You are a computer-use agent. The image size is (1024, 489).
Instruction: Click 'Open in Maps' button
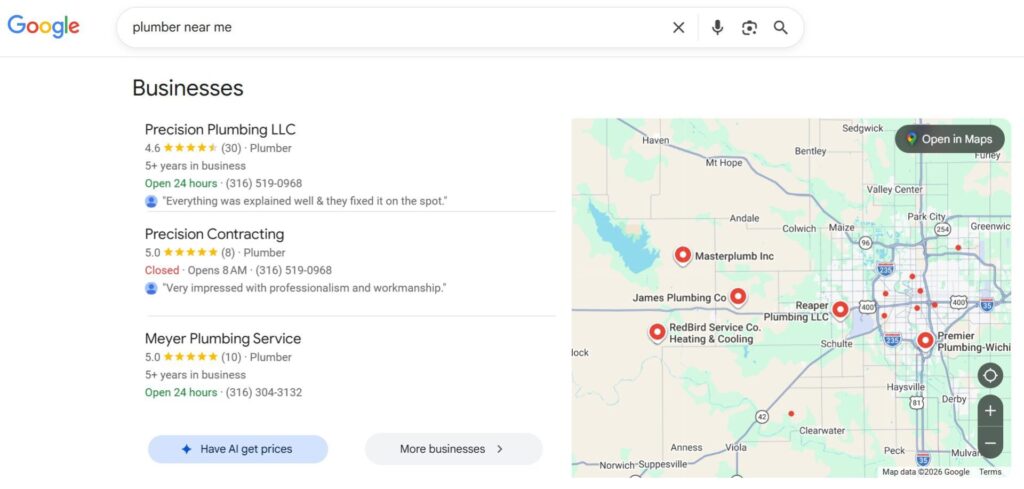[x=950, y=139]
